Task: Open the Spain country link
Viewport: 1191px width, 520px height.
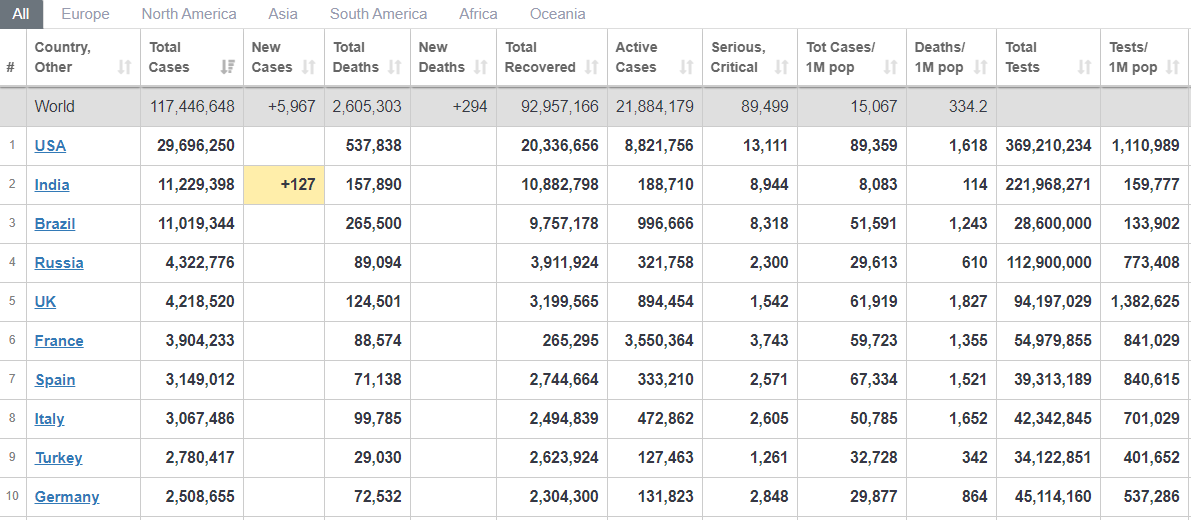Action: (x=55, y=380)
